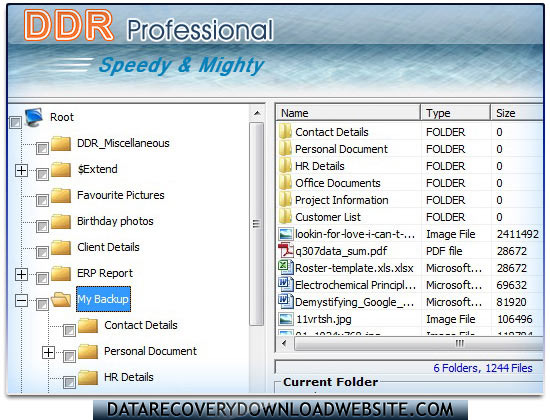Click the $Extend folder icon in tree

[61, 169]
